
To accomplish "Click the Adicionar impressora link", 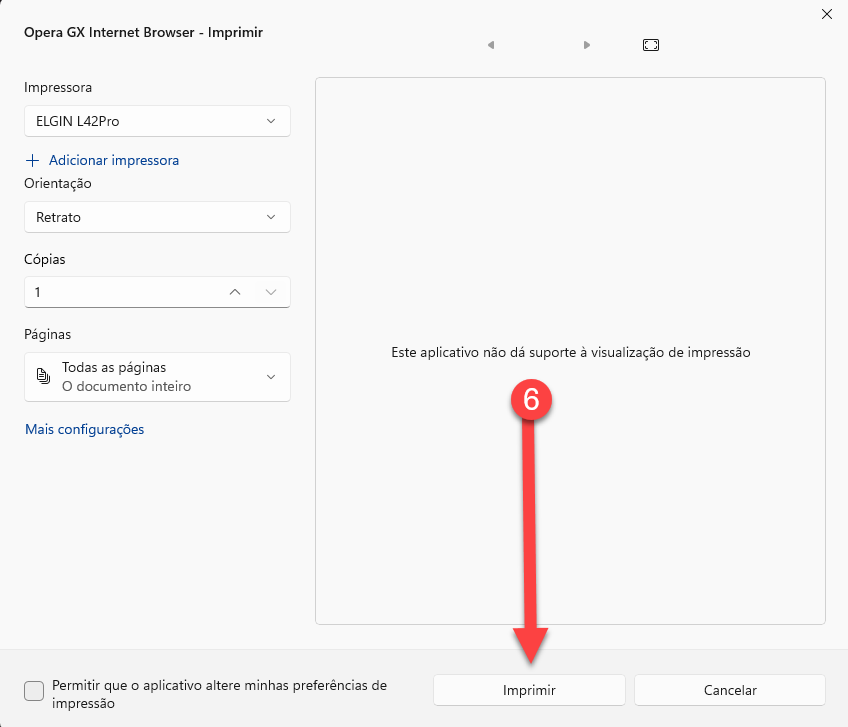I will 114,160.
